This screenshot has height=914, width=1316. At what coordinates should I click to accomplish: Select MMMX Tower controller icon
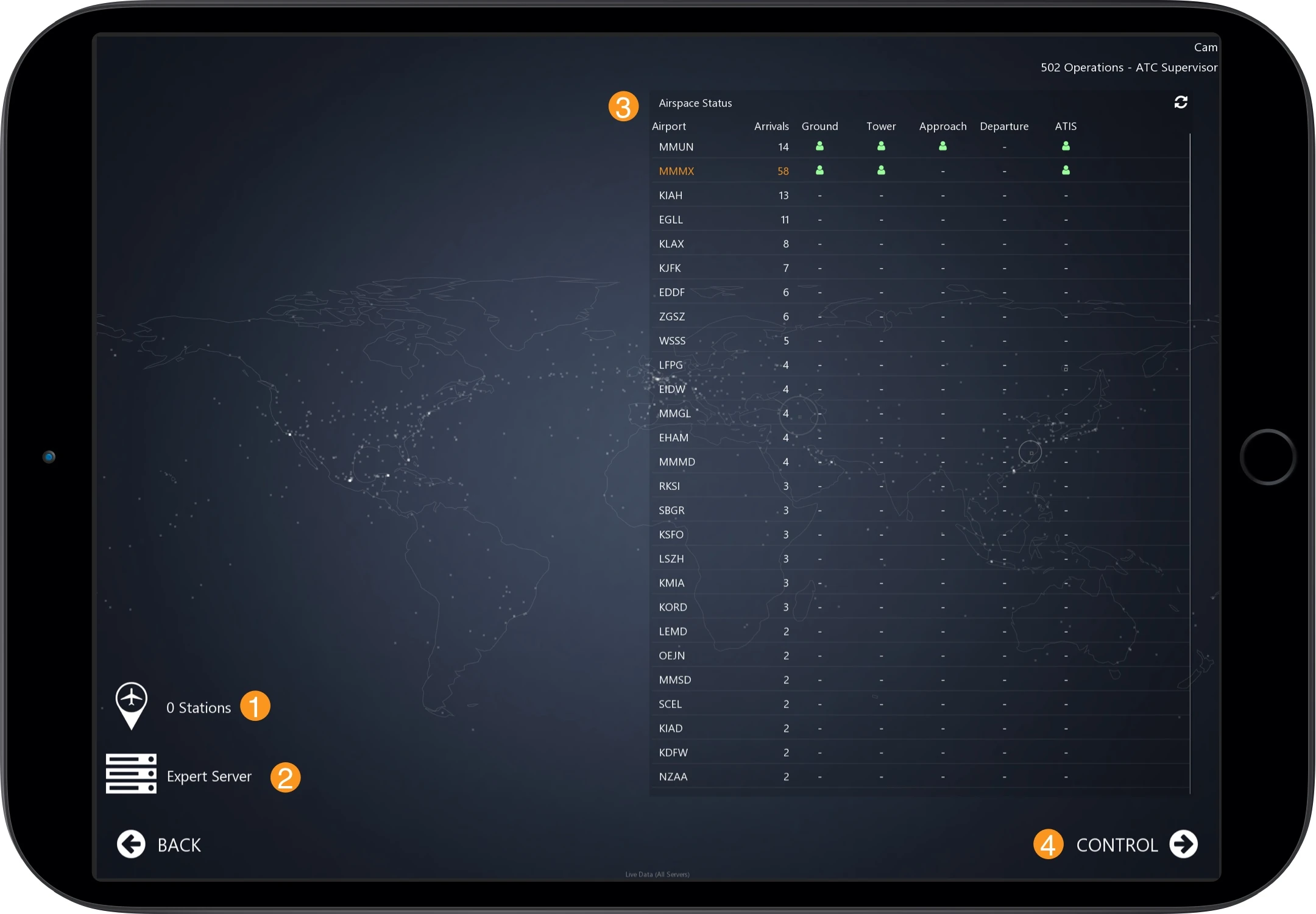[881, 171]
